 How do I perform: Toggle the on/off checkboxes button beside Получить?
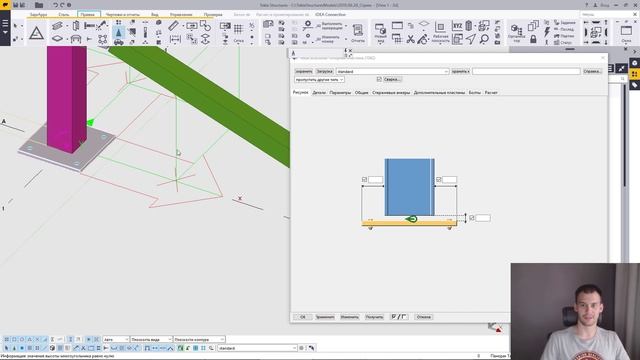point(399,317)
